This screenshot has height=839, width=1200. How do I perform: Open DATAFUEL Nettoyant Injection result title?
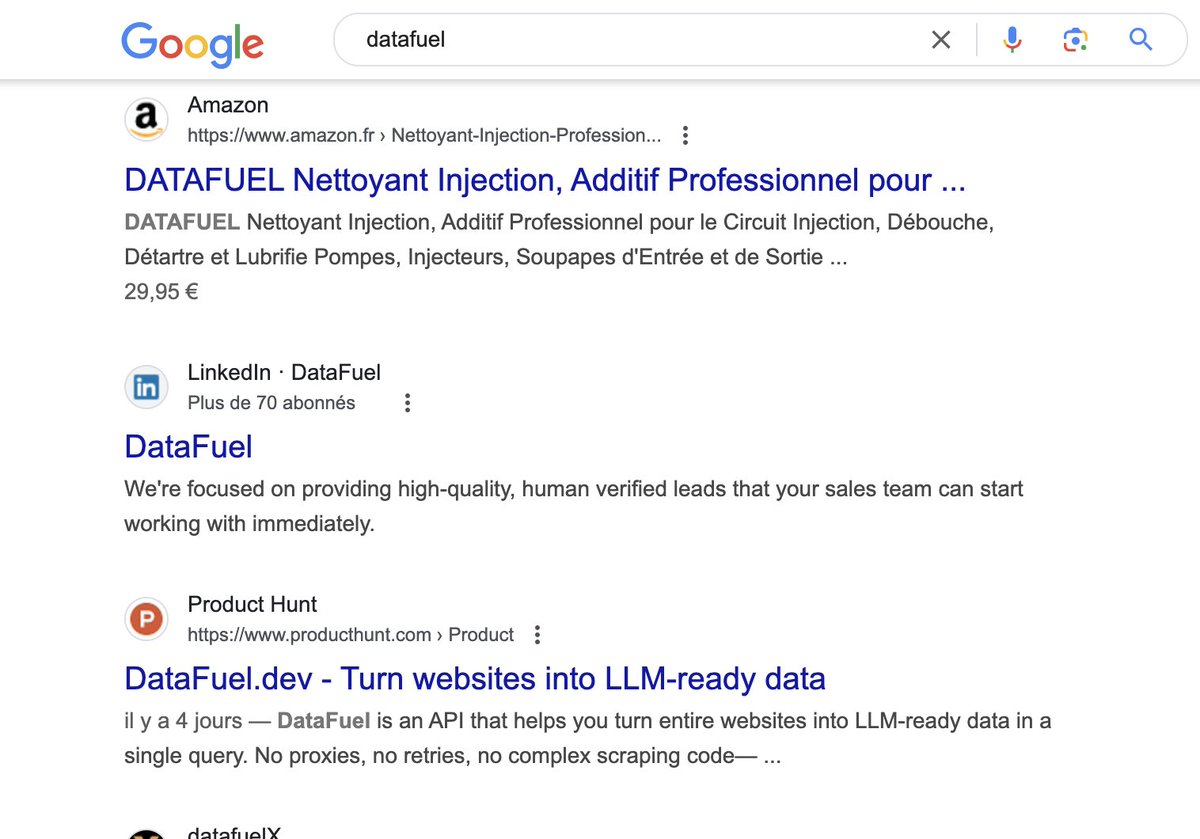click(x=545, y=181)
